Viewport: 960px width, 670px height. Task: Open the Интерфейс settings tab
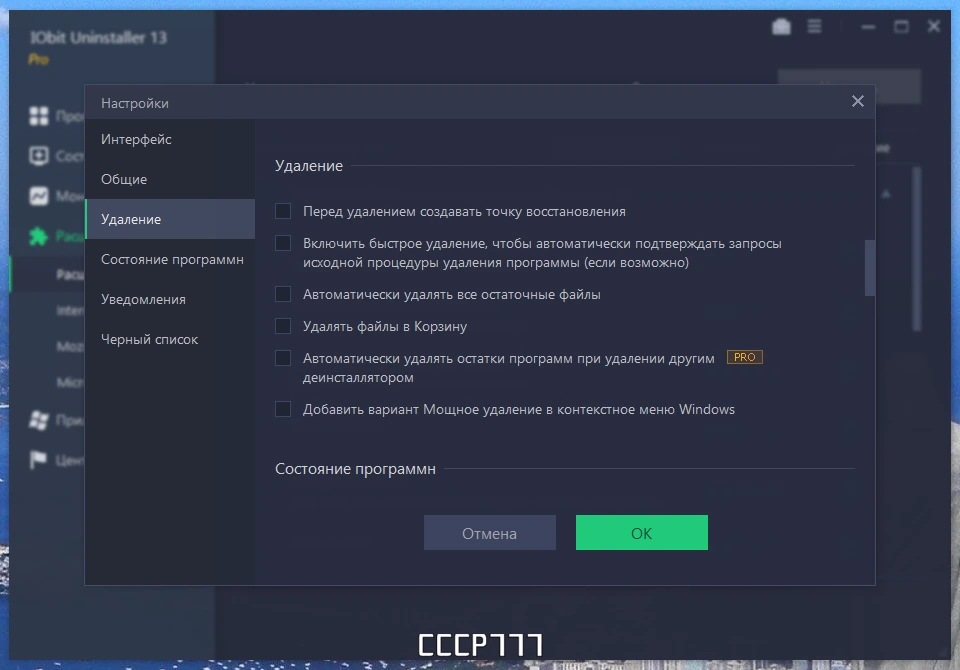[170, 139]
